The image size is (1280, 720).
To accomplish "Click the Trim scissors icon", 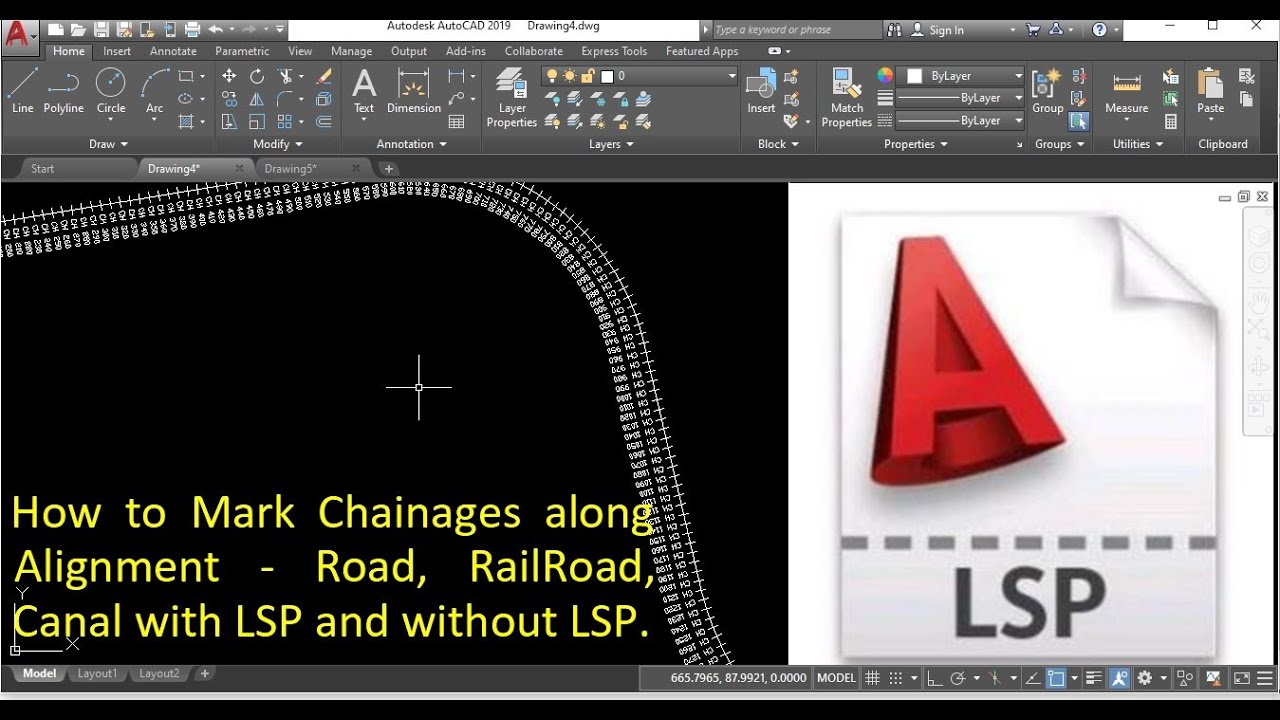I will pos(285,76).
